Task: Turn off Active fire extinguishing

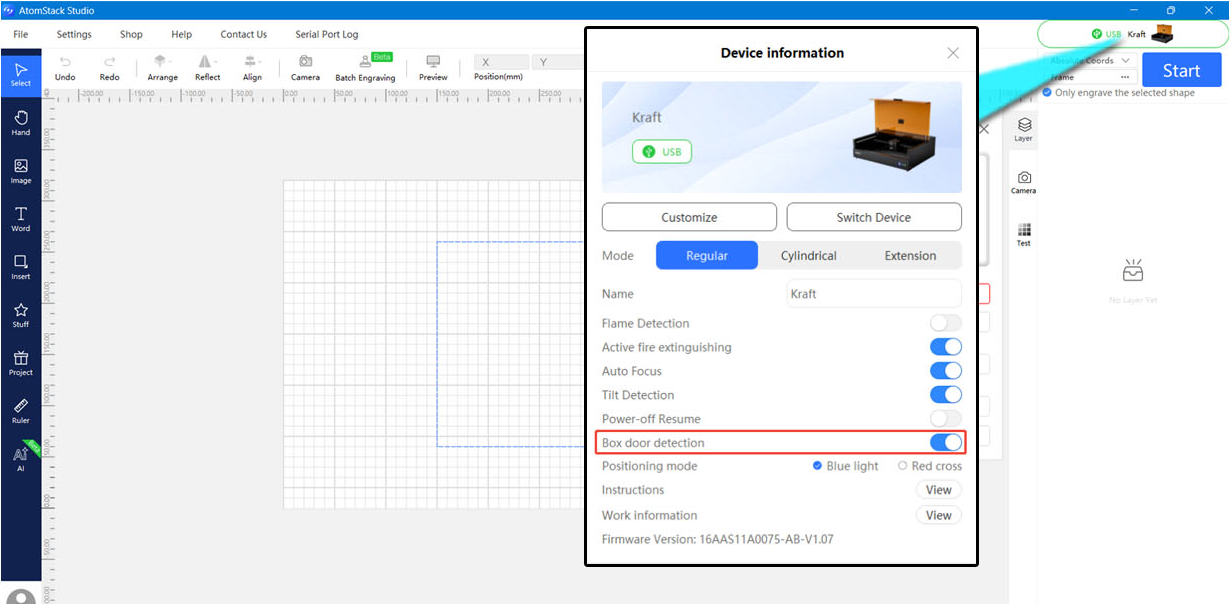Action: [x=946, y=347]
